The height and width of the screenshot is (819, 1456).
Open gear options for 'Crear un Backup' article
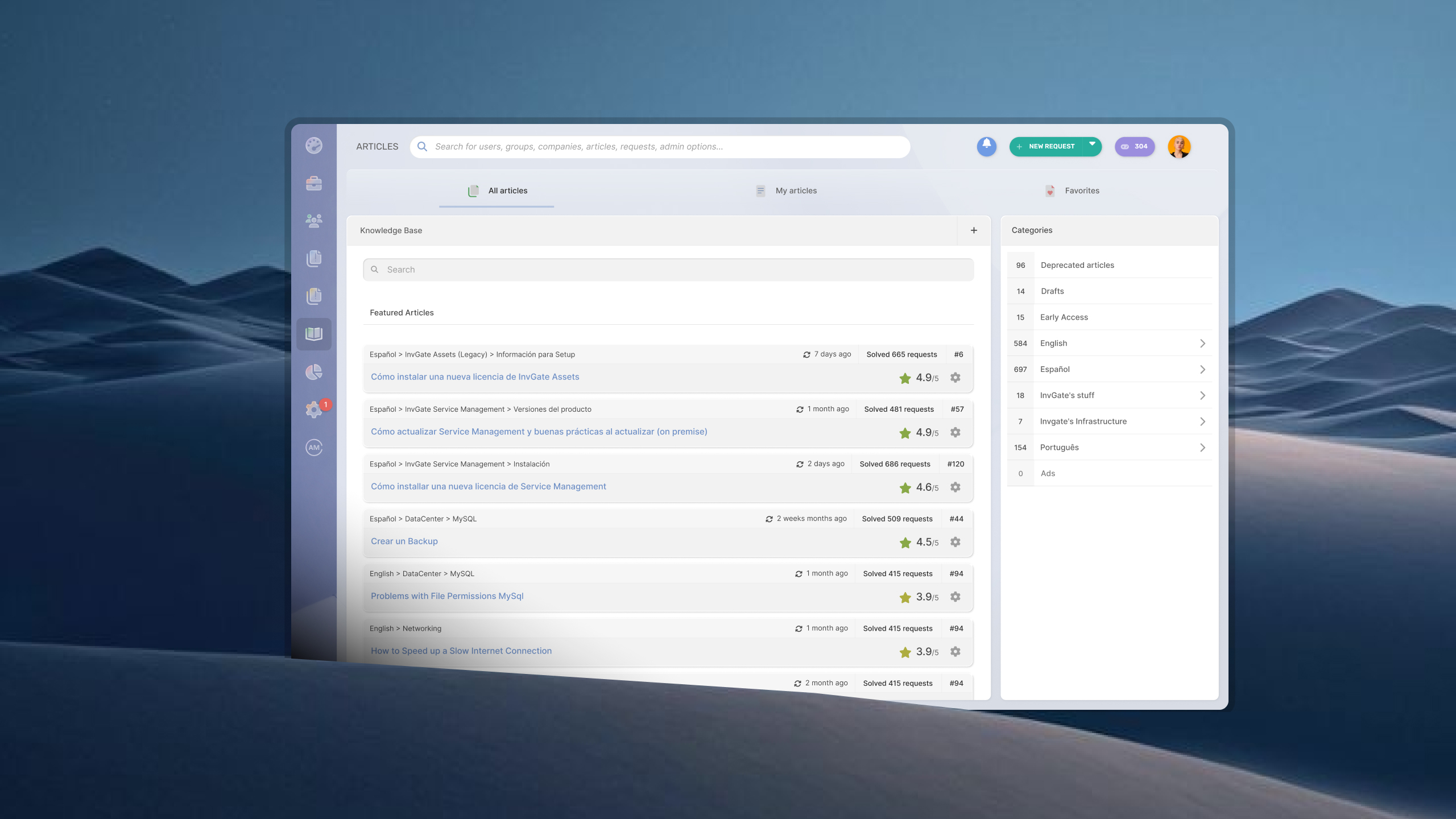click(x=955, y=542)
